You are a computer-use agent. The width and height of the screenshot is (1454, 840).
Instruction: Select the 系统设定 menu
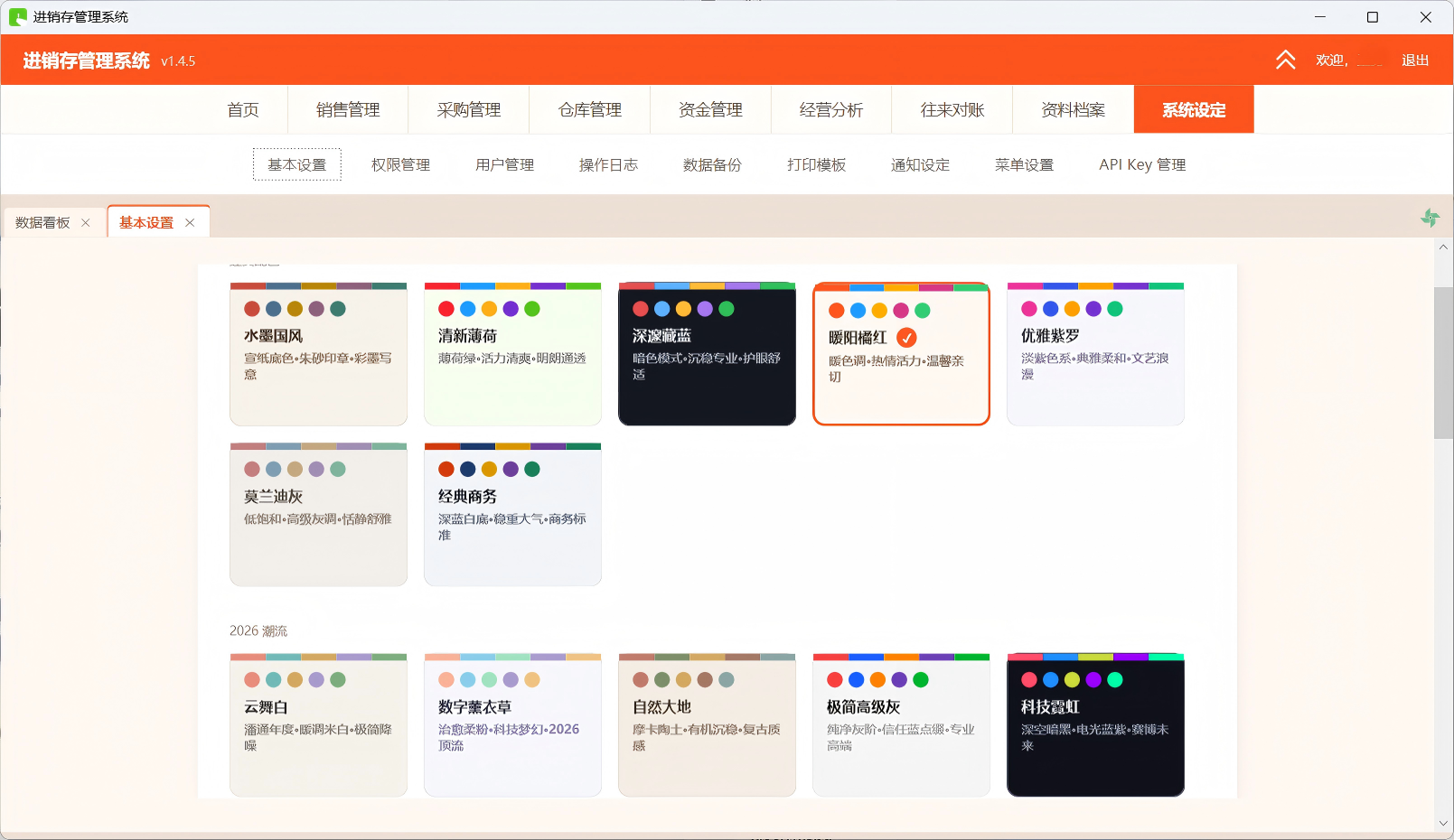click(x=1194, y=109)
